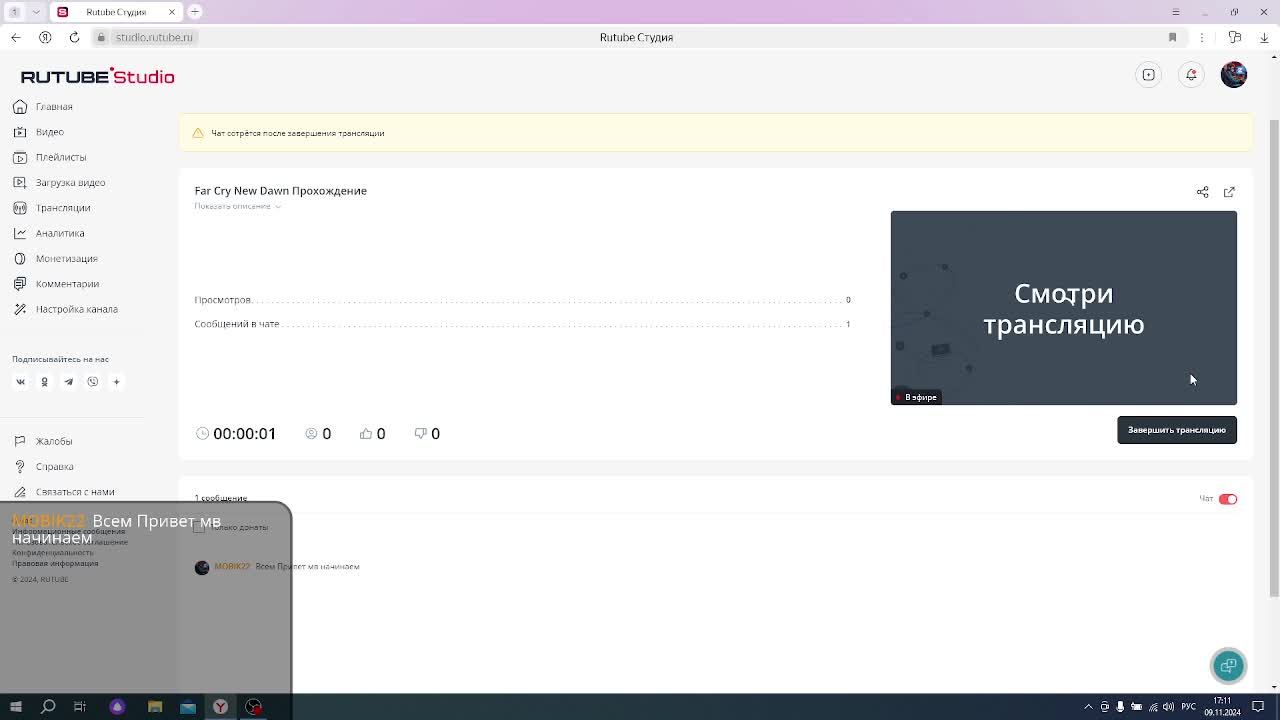Open File Explorer from taskbar
The image size is (1280, 720).
[155, 707]
